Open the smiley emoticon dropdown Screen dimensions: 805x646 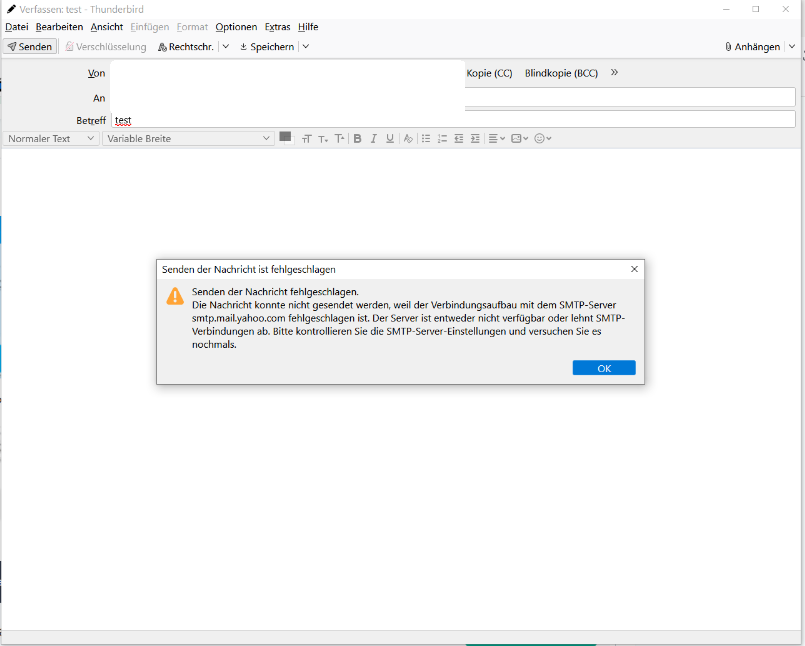[543, 139]
